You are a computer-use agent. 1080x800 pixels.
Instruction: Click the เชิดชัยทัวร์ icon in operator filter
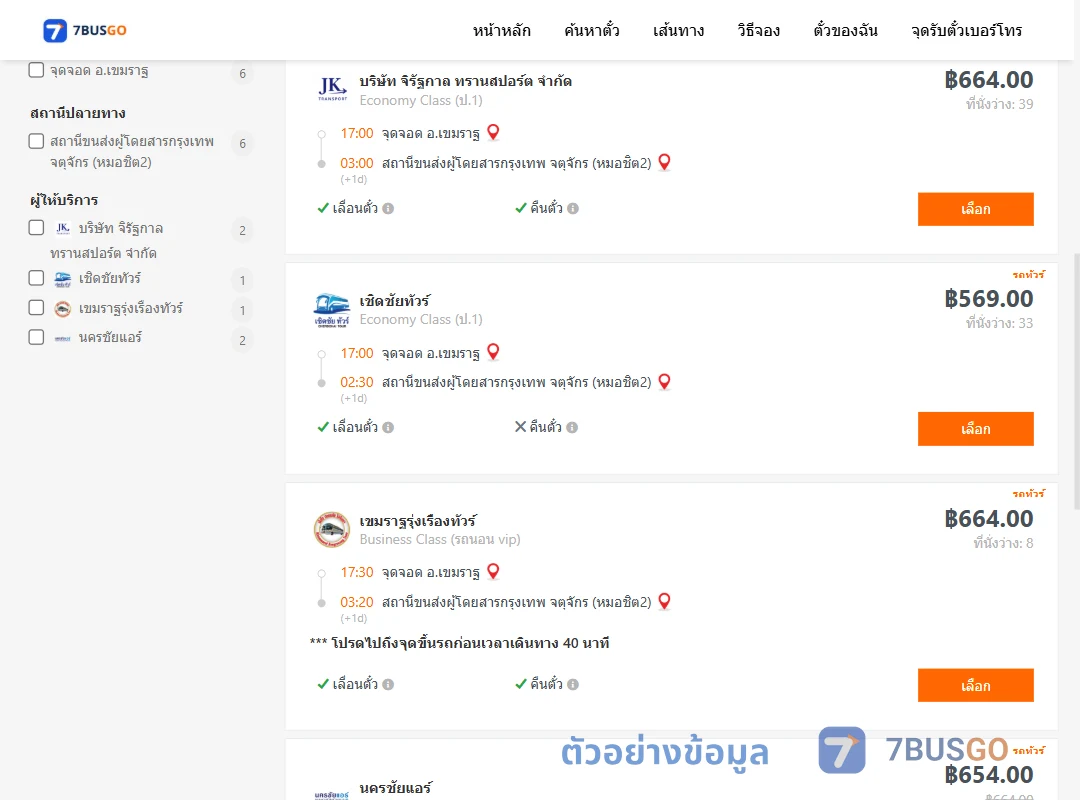[63, 279]
